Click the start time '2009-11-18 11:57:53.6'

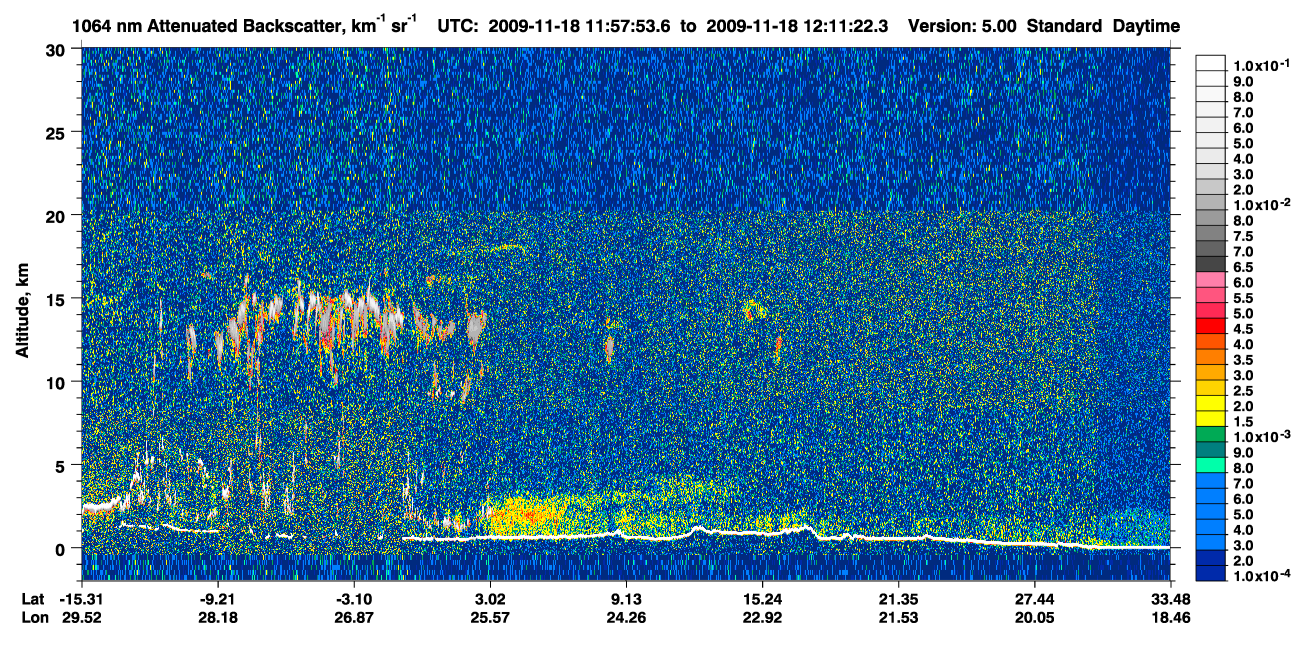[x=581, y=26]
